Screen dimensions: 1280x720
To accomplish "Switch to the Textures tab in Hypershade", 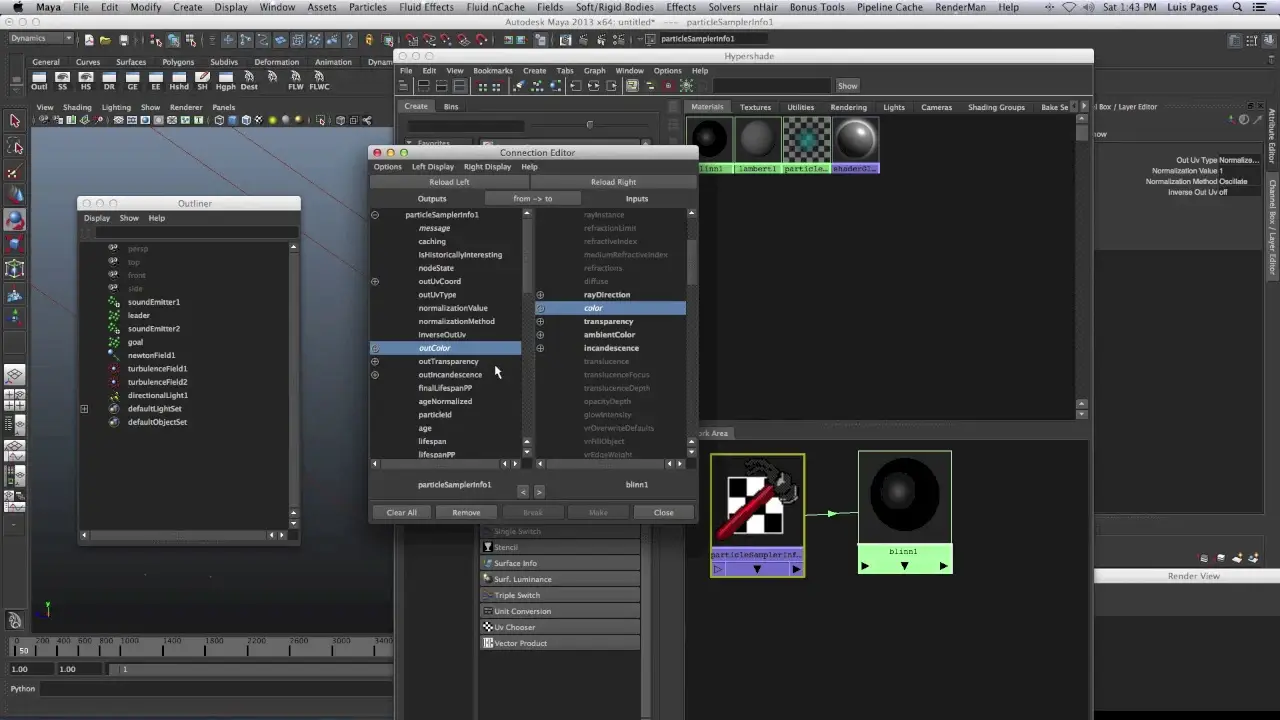I will tap(755, 107).
